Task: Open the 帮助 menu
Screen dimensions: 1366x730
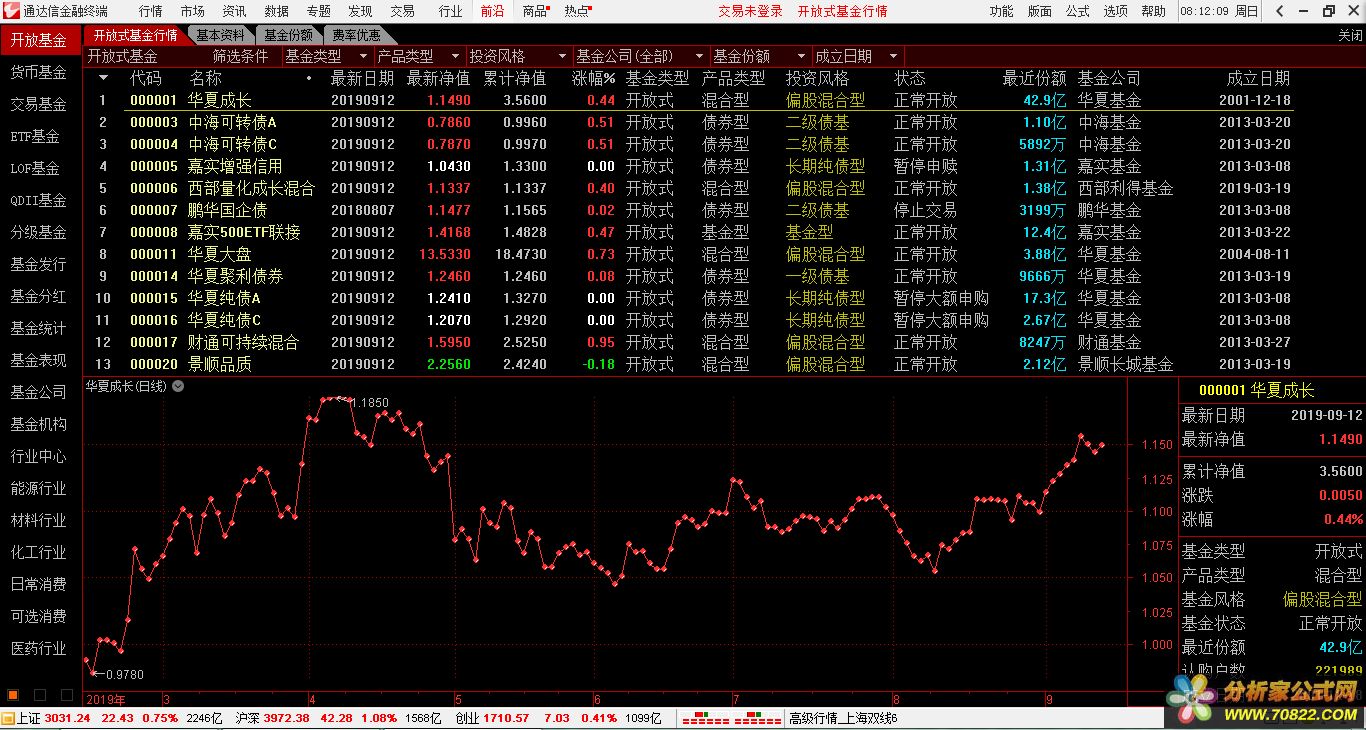Action: point(1153,11)
